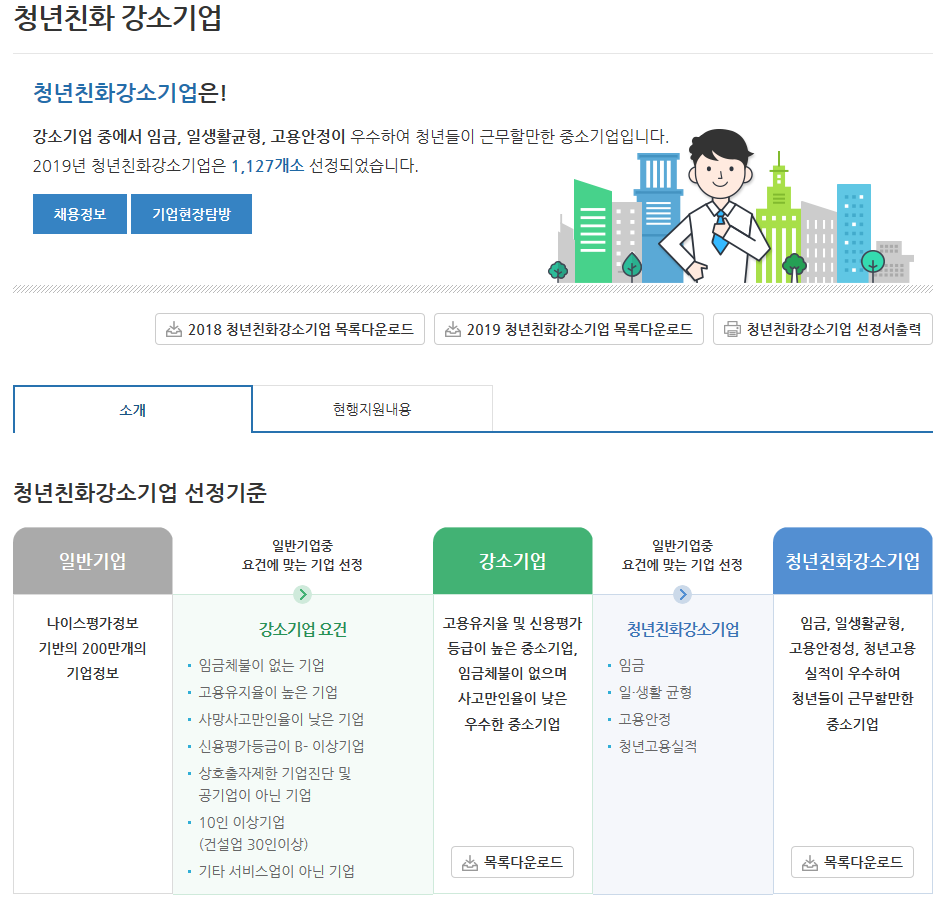Click the blue arrow circle above 청년친화강소기업 criteria
Image resolution: width=948 pixels, height=904 pixels.
click(x=683, y=595)
